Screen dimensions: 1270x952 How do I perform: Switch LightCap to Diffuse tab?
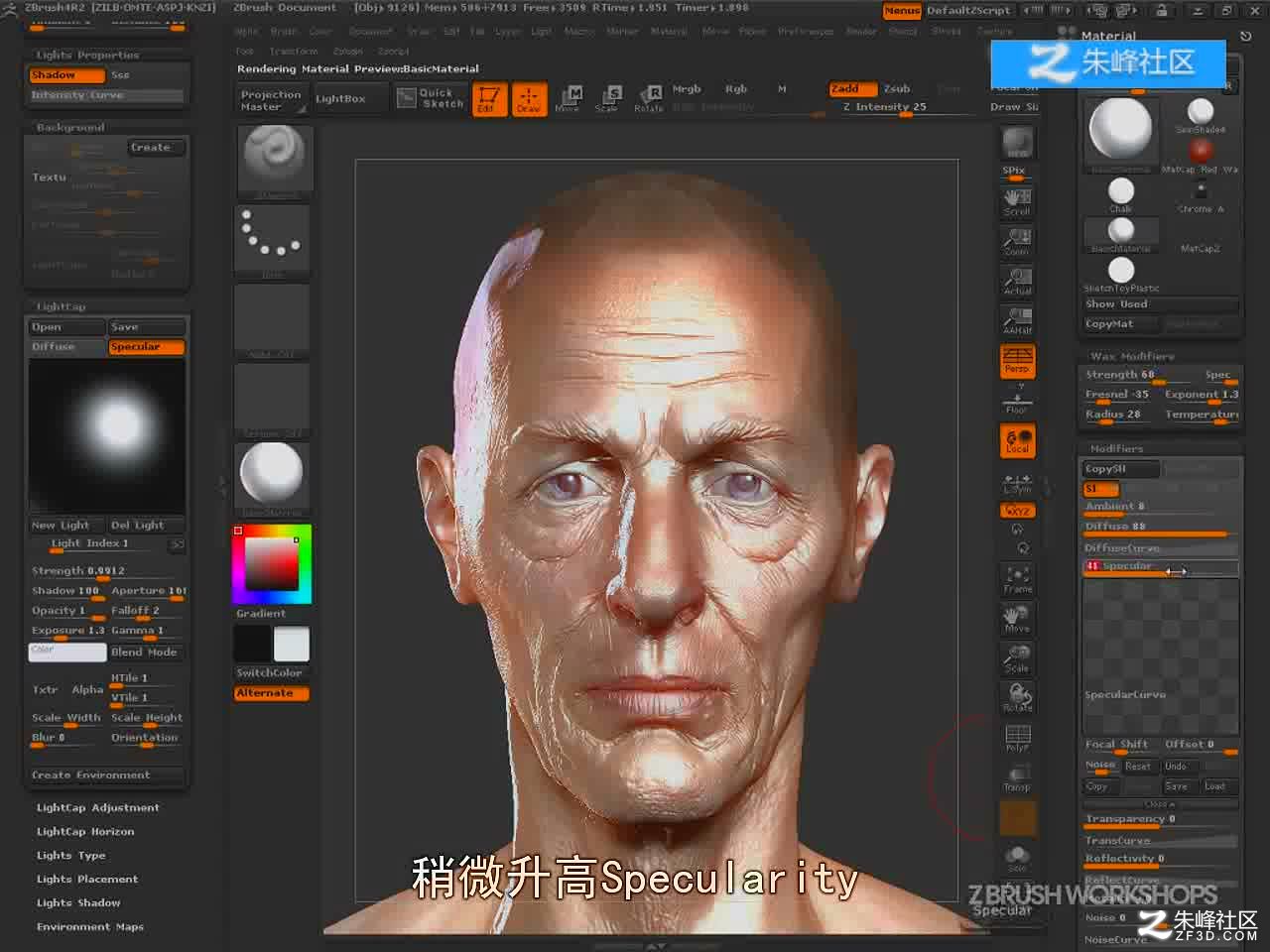pos(66,347)
